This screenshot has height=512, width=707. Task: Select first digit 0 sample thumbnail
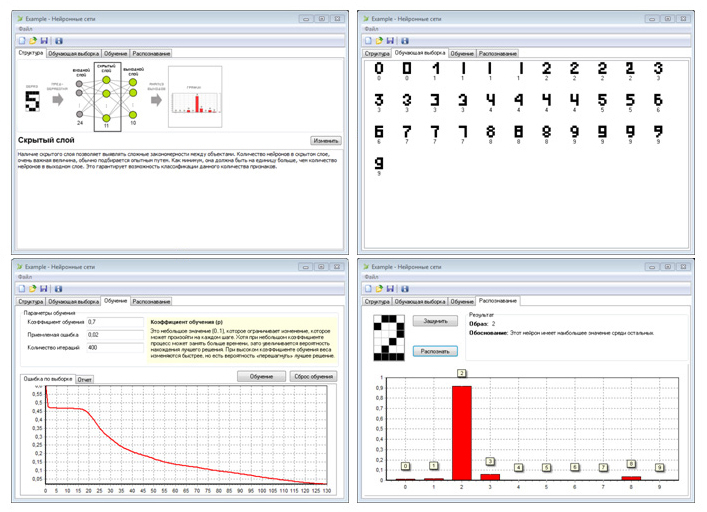click(x=379, y=70)
